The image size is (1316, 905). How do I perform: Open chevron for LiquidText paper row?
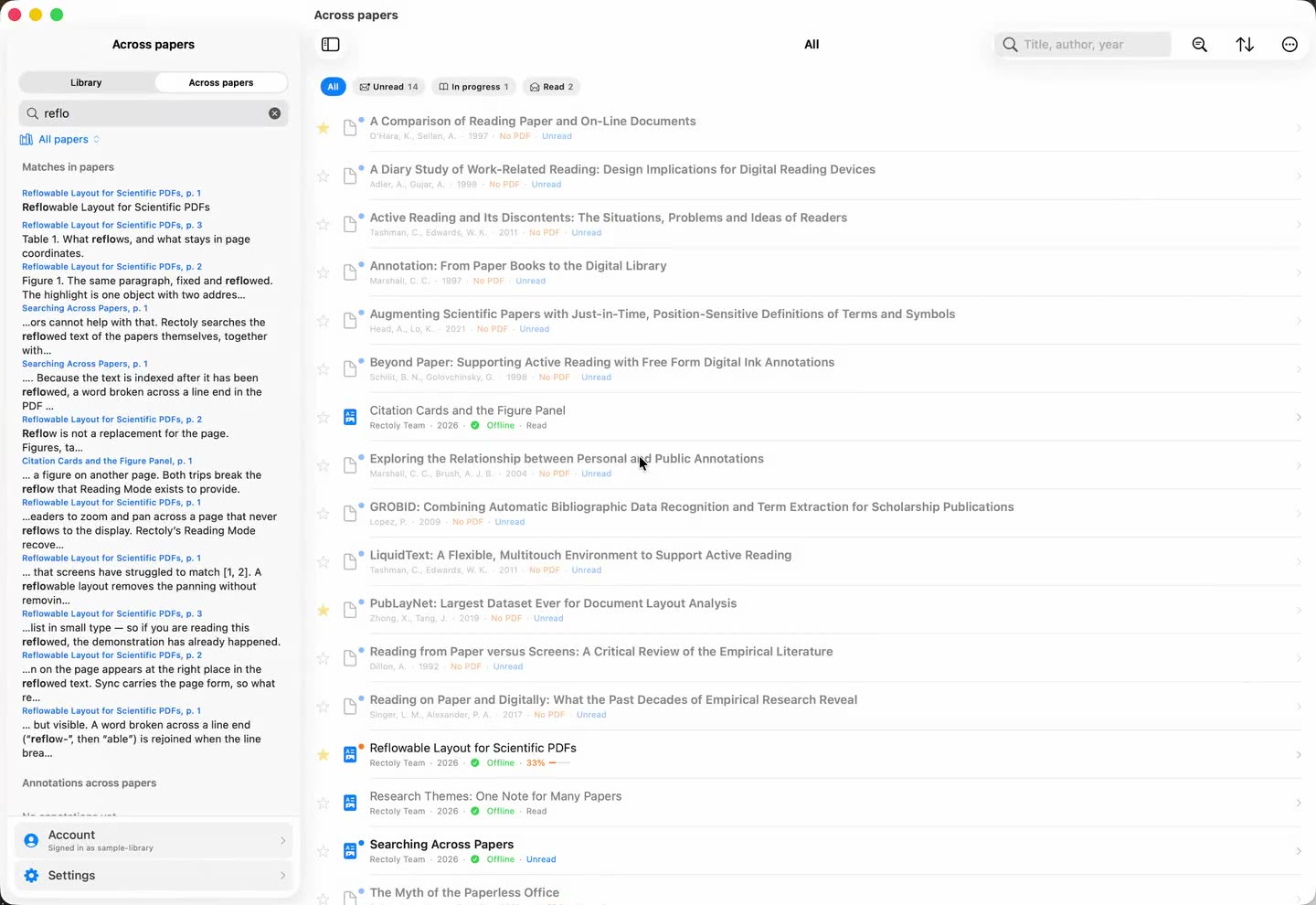tap(1298, 562)
